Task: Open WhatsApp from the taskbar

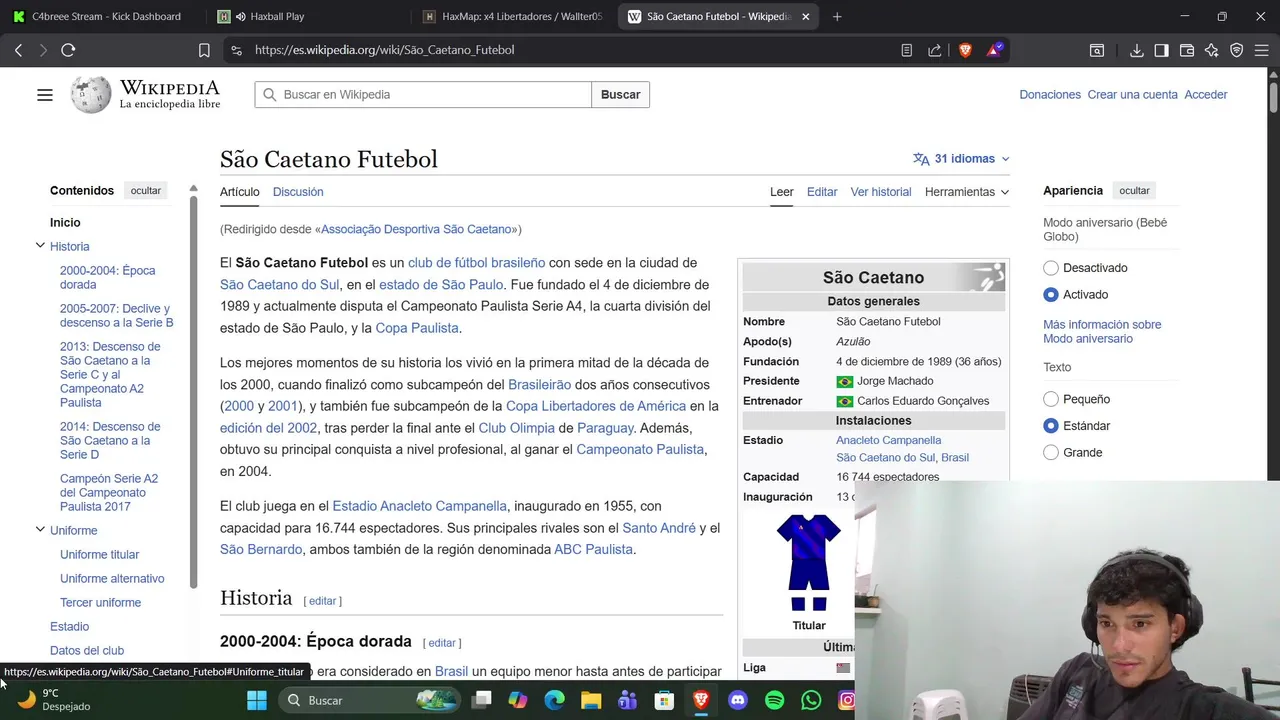Action: (811, 700)
